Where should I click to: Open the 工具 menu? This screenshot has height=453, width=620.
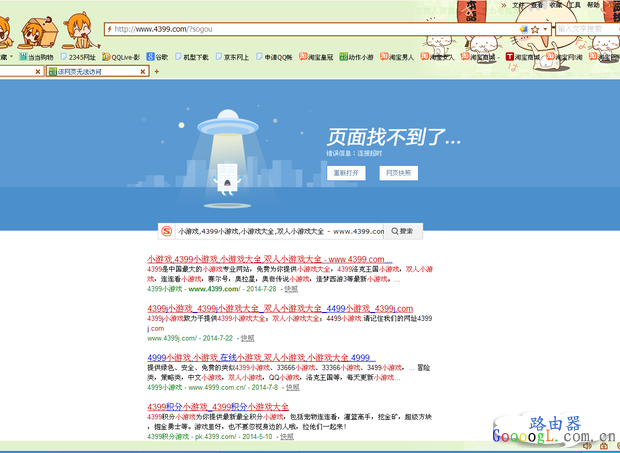575,5
